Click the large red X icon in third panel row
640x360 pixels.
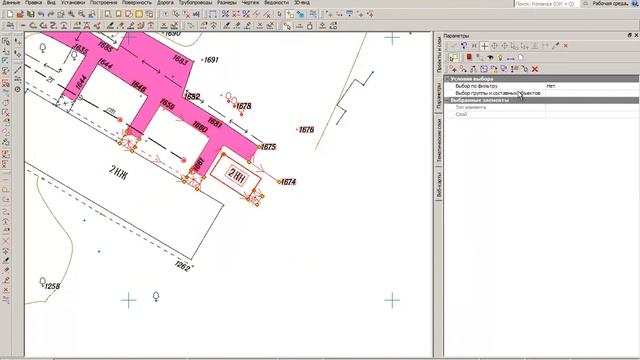click(535, 69)
